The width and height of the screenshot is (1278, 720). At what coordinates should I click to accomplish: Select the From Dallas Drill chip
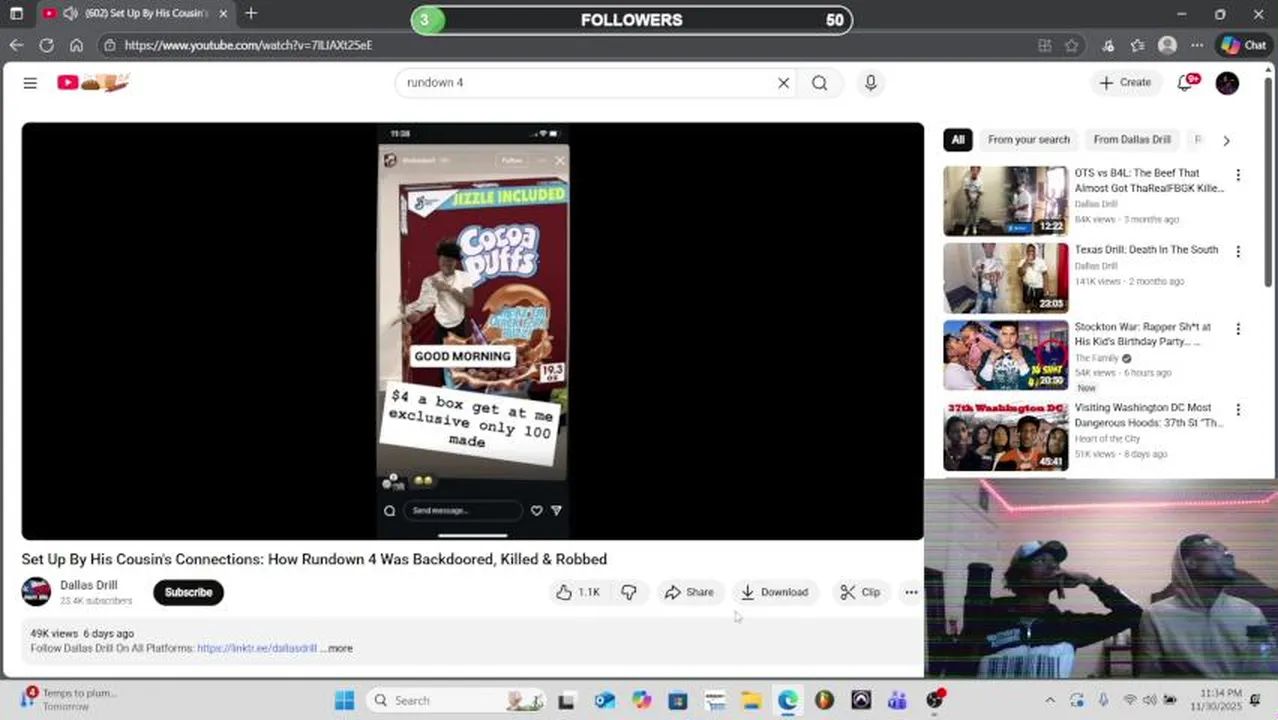point(1132,140)
